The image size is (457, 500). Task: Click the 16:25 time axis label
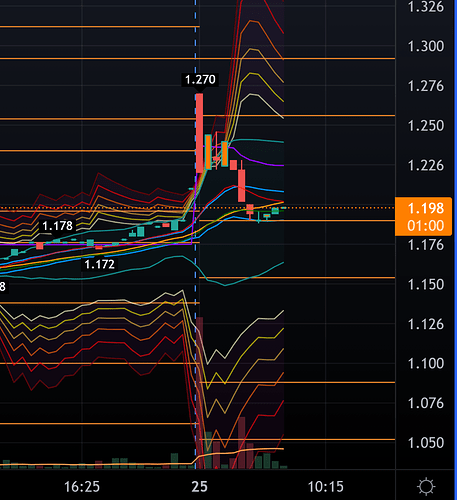[x=82, y=487]
